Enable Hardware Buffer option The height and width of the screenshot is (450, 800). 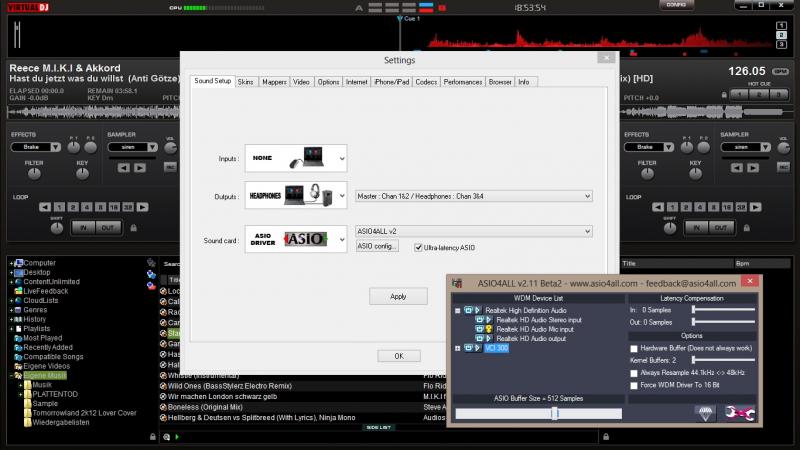pyautogui.click(x=633, y=347)
